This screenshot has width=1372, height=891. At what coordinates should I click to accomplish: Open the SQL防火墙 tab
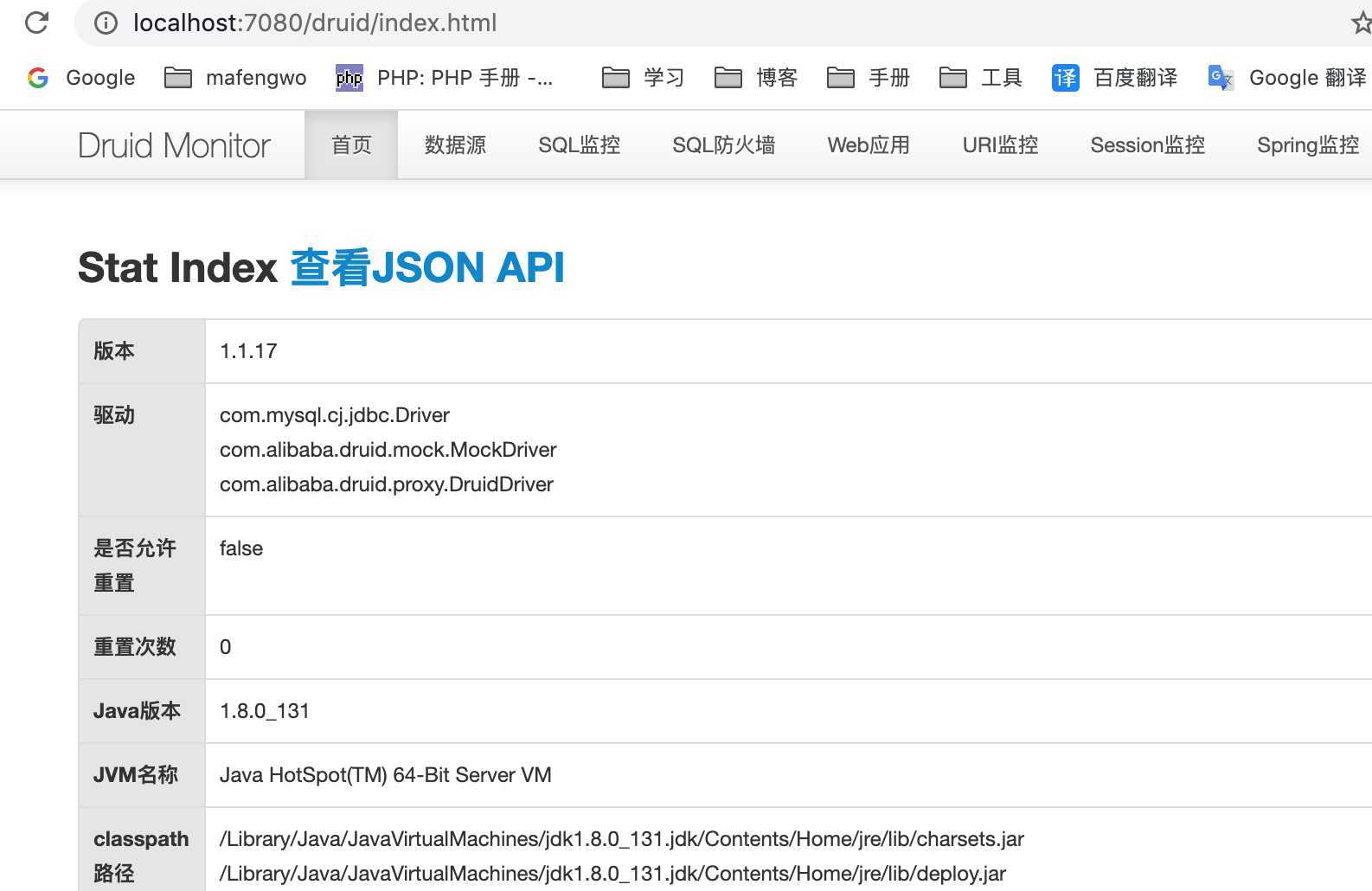click(723, 145)
